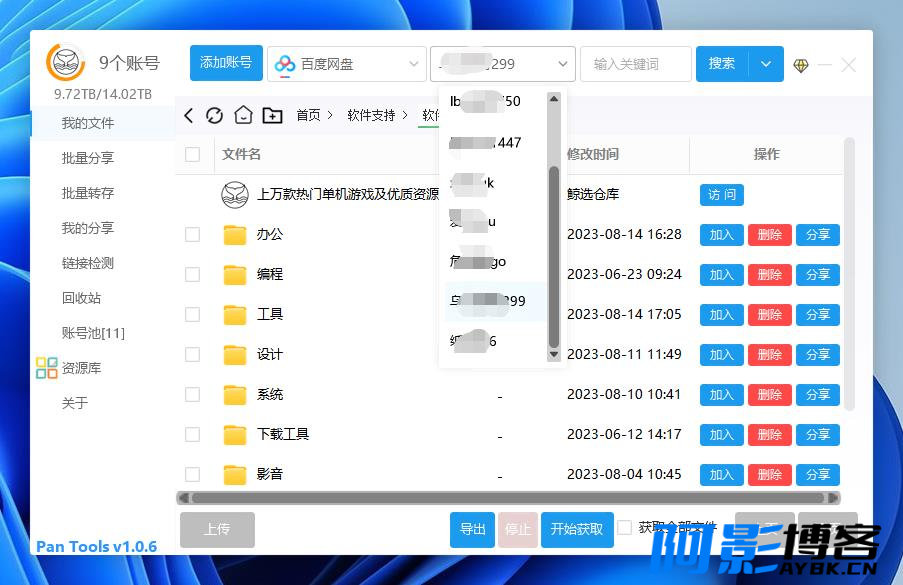Screen dimensions: 903x585
Task: Expand the arrow next to 搜索 button
Action: (766, 64)
